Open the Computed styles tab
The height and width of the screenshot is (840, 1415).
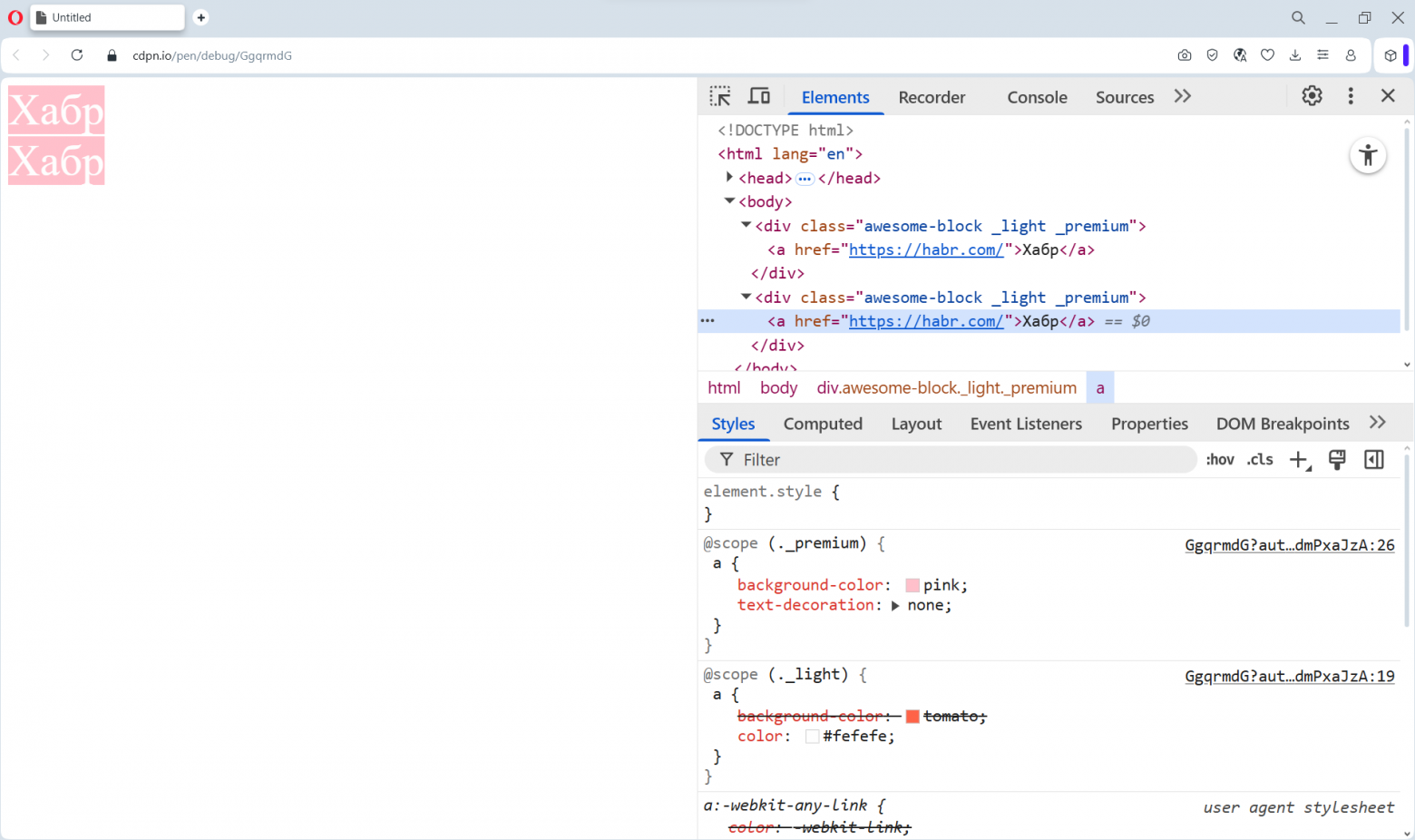point(823,424)
